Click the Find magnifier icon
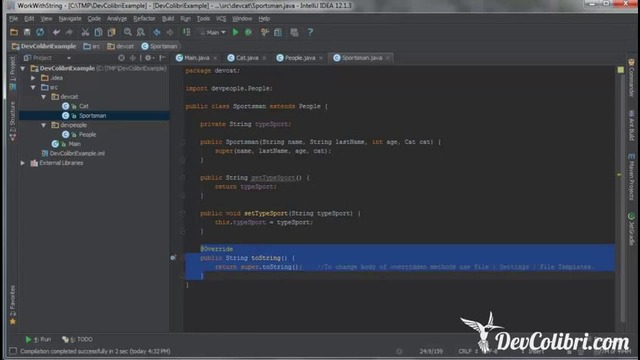The height and width of the screenshot is (360, 640). pos(128,32)
